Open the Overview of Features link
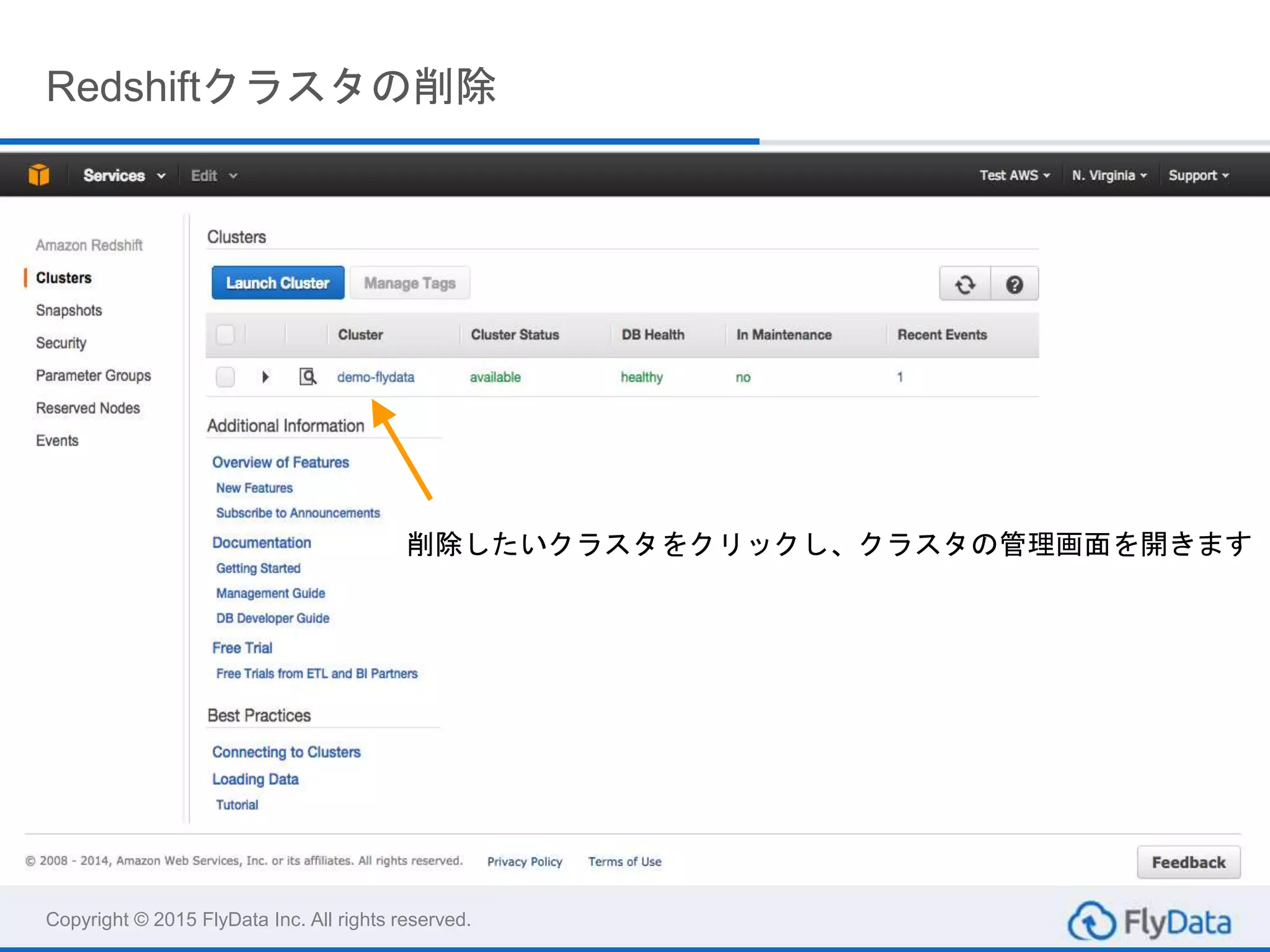The height and width of the screenshot is (952, 1270). pos(280,462)
